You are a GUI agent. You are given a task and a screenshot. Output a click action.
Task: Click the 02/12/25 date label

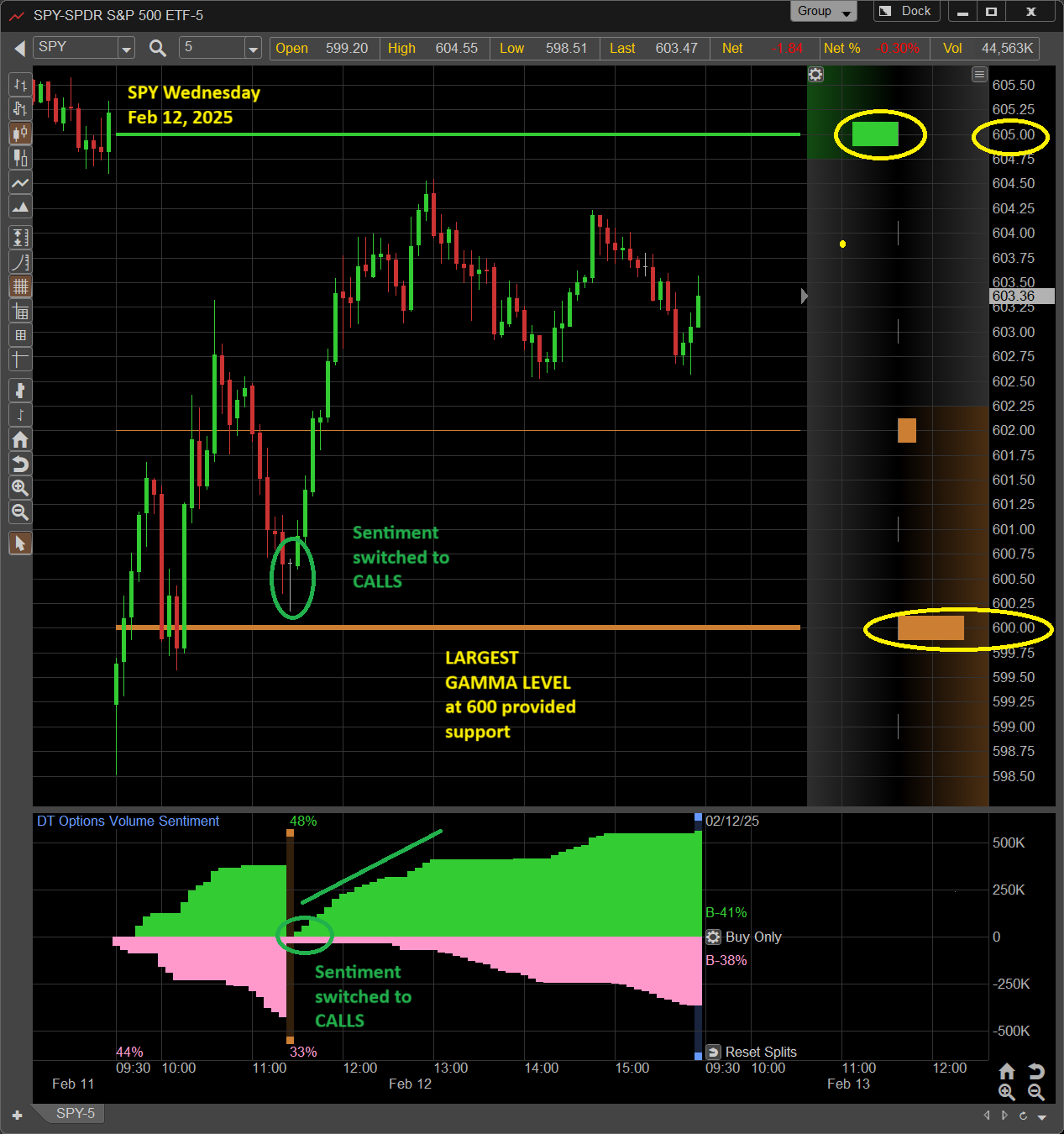pyautogui.click(x=732, y=821)
